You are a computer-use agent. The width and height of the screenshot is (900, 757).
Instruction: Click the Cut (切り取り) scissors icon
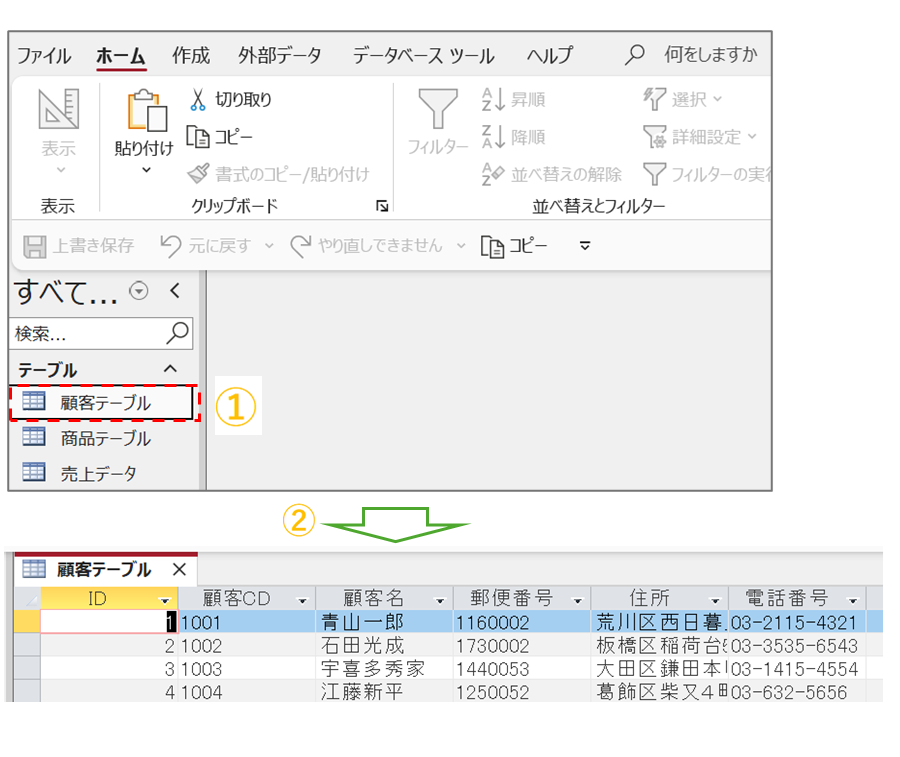[x=197, y=99]
